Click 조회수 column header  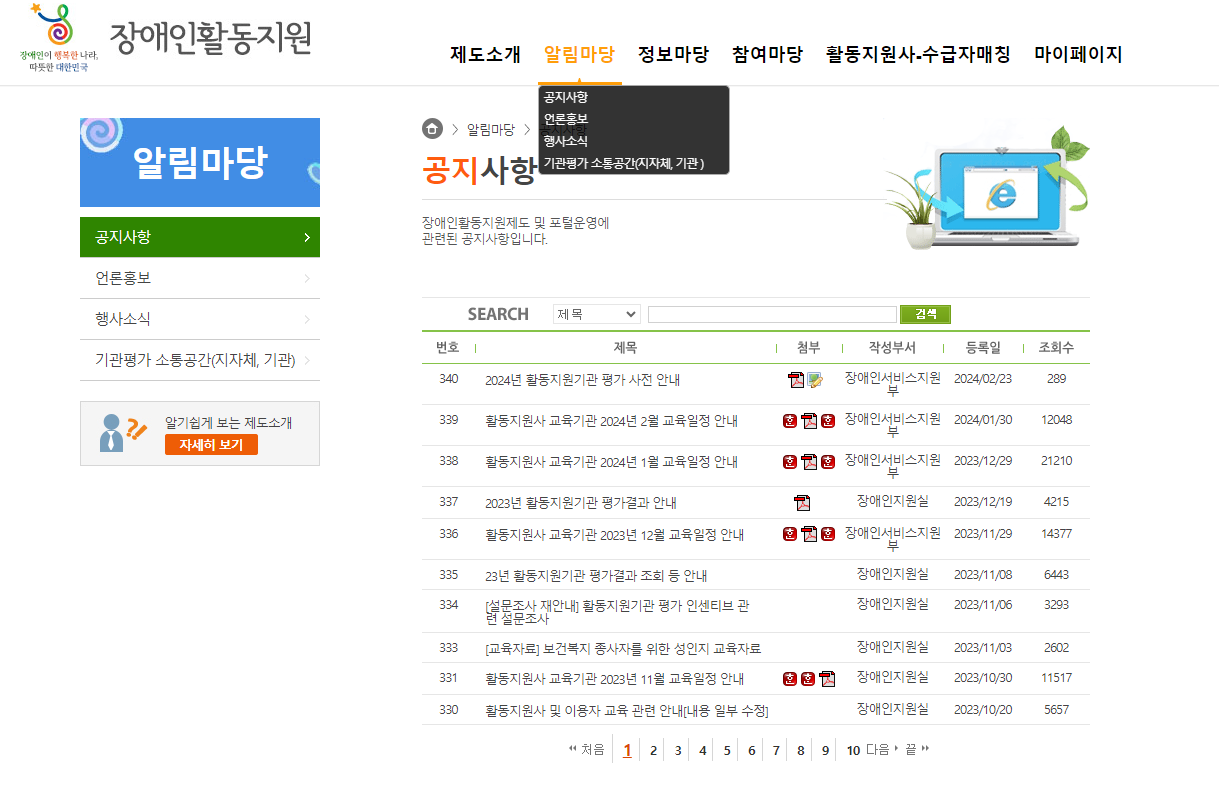click(x=1056, y=348)
